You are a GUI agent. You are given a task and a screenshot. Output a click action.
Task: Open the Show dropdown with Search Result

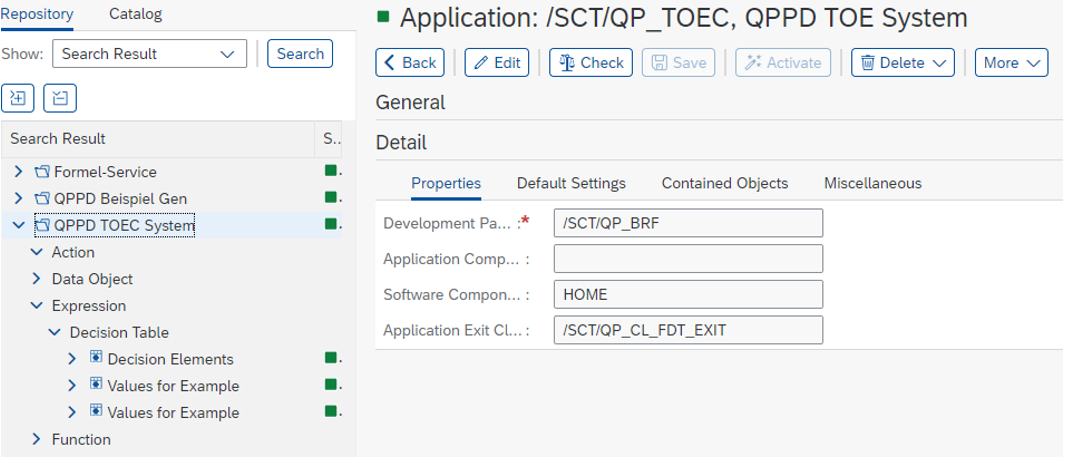tap(149, 54)
